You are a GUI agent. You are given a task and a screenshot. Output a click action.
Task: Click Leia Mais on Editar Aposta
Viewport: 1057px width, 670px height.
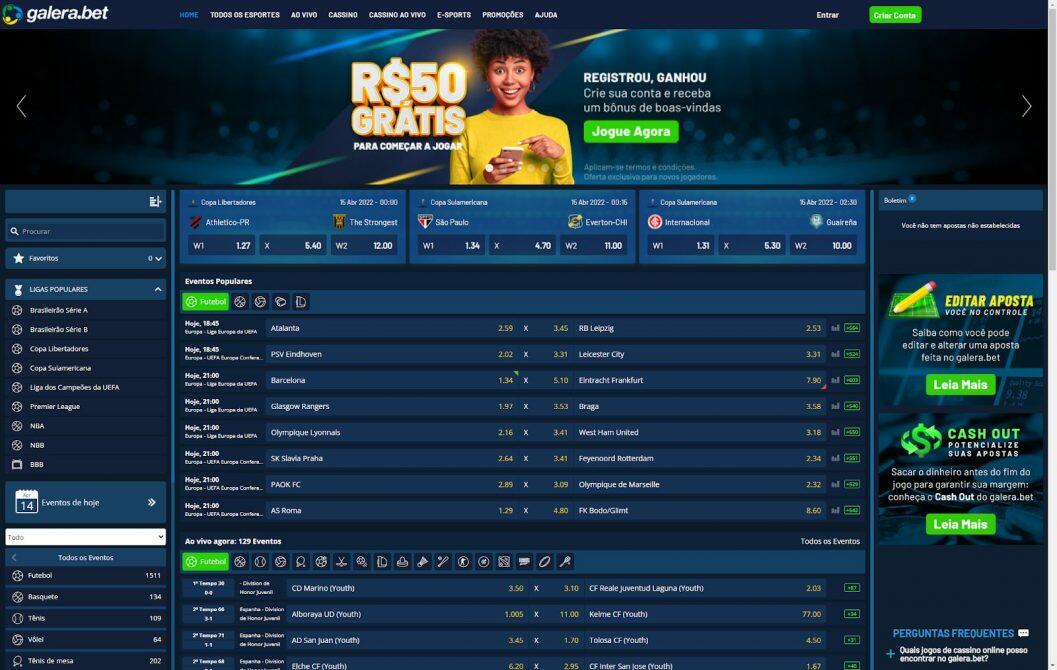tap(960, 385)
